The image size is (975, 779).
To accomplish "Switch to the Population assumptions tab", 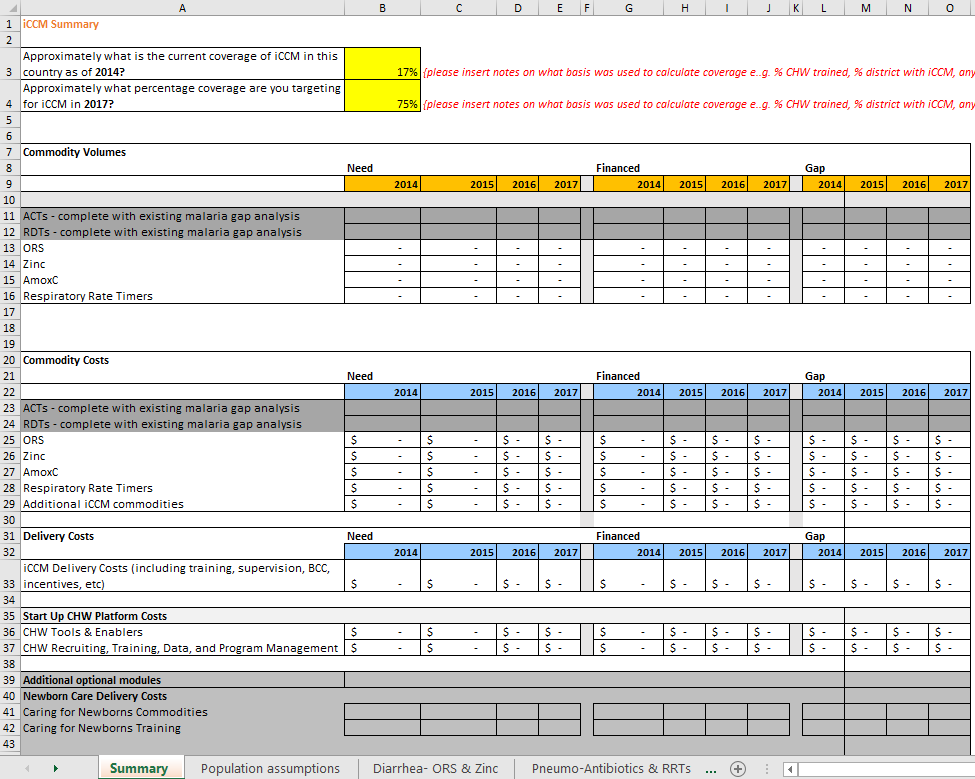I will [x=270, y=768].
